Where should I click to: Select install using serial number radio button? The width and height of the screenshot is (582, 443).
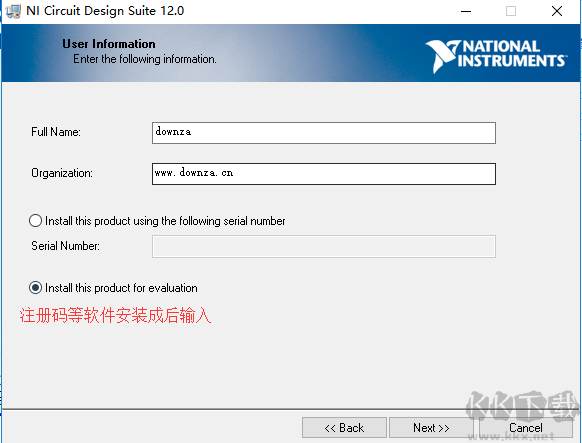(35, 221)
